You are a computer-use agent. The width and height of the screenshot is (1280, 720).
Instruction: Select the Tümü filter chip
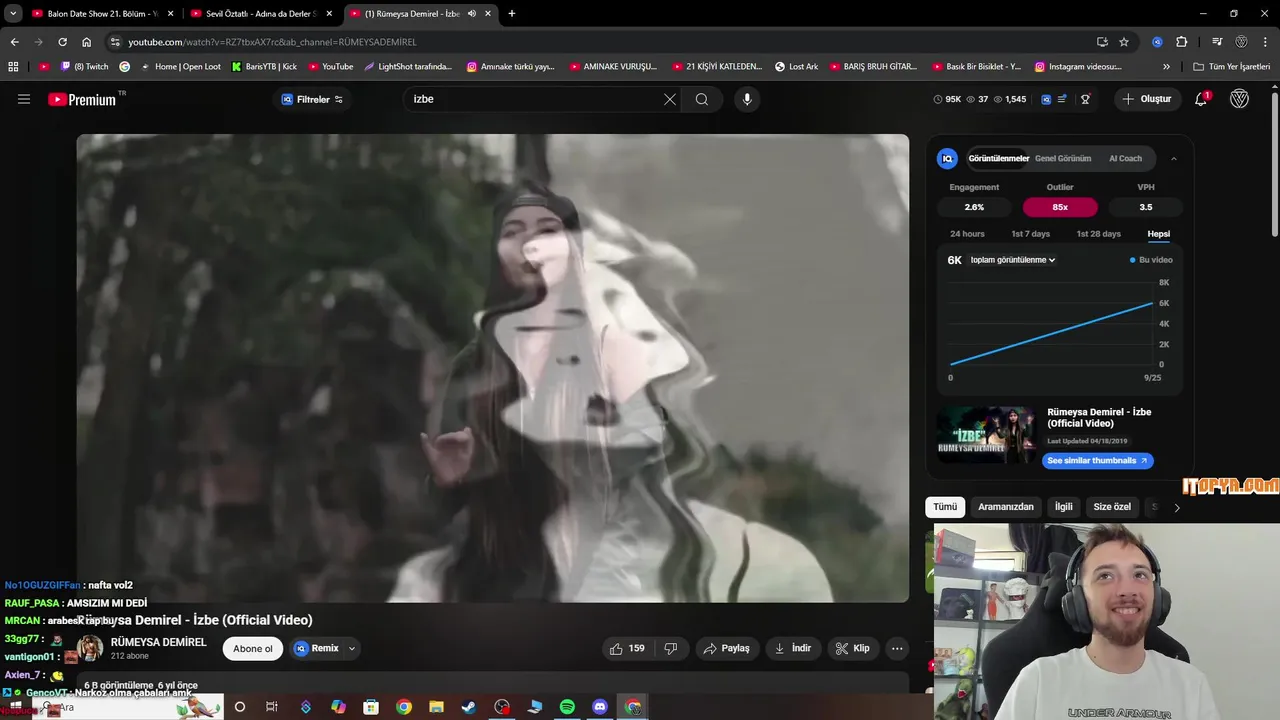[x=945, y=507]
